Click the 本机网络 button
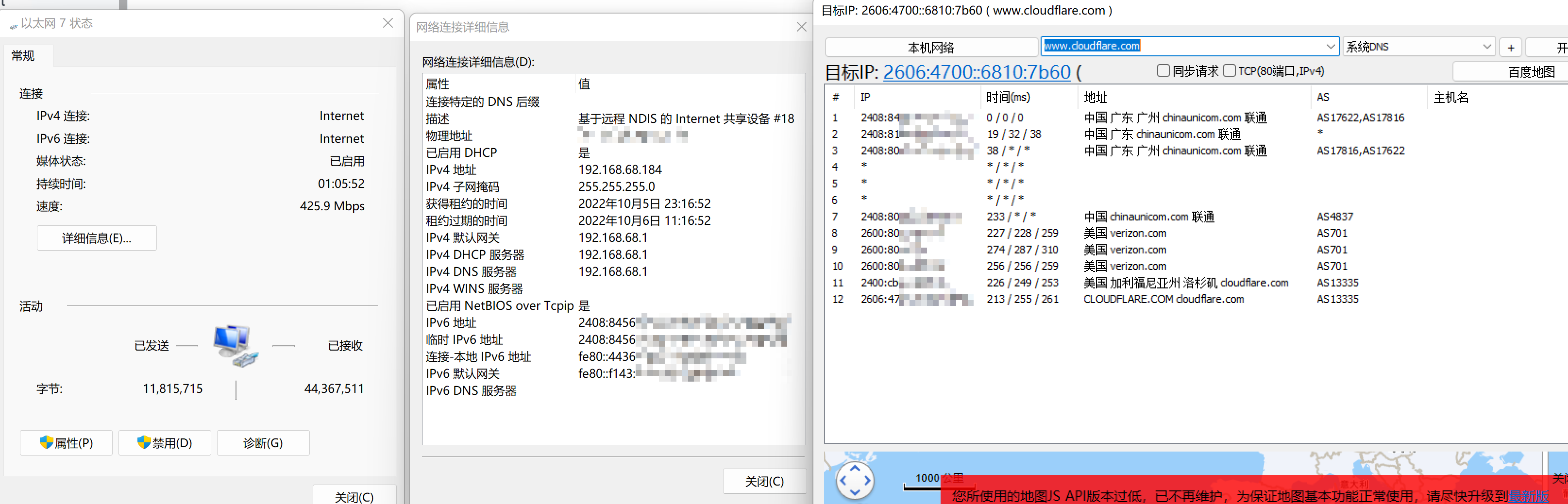The height and width of the screenshot is (504, 1568). coord(931,48)
